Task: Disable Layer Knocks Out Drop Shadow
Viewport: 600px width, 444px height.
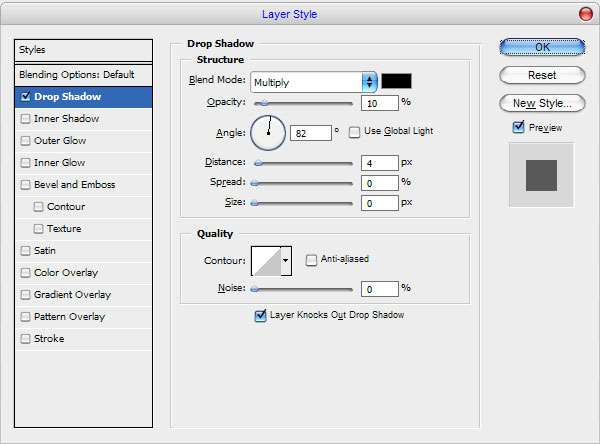Action: coord(261,315)
